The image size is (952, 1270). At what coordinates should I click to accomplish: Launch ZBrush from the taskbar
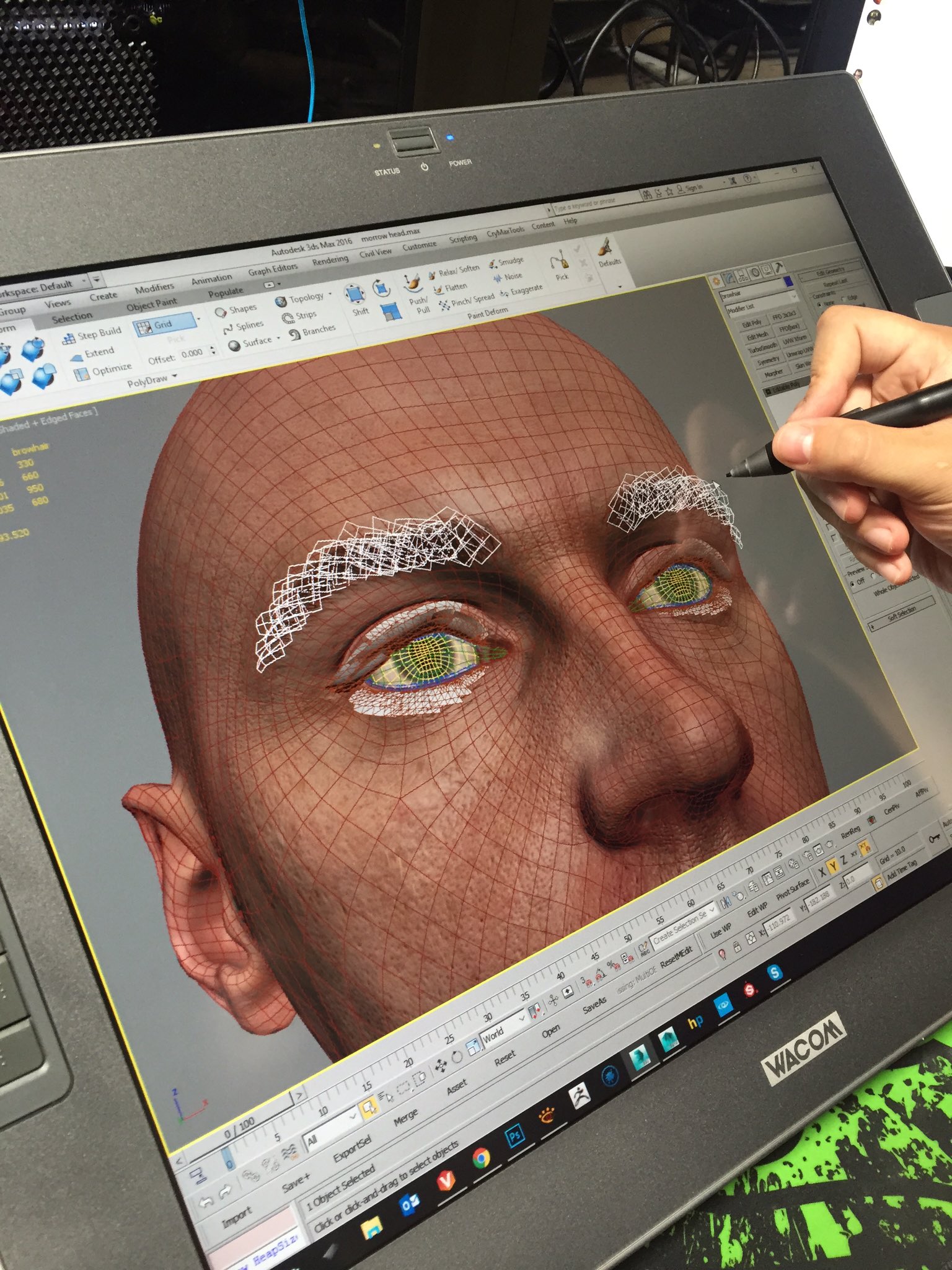(580, 1096)
